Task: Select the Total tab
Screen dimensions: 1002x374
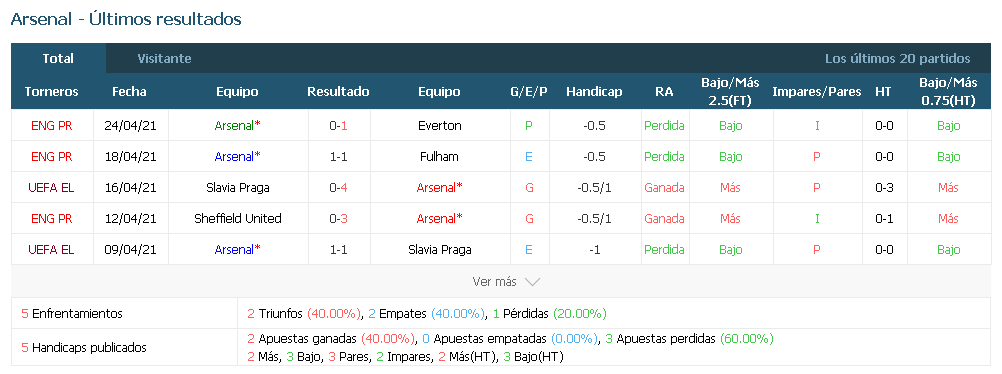Action: 58,58
